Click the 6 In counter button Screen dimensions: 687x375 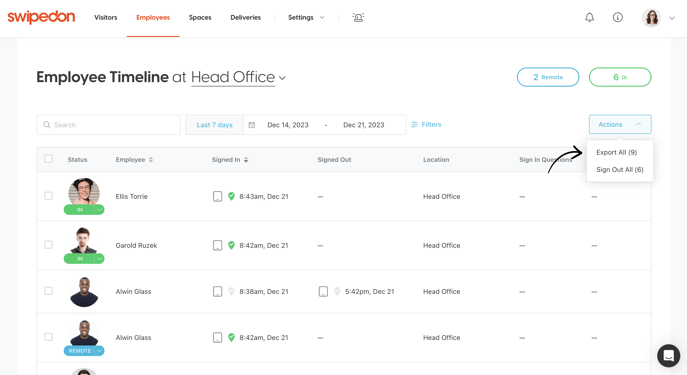tap(620, 77)
